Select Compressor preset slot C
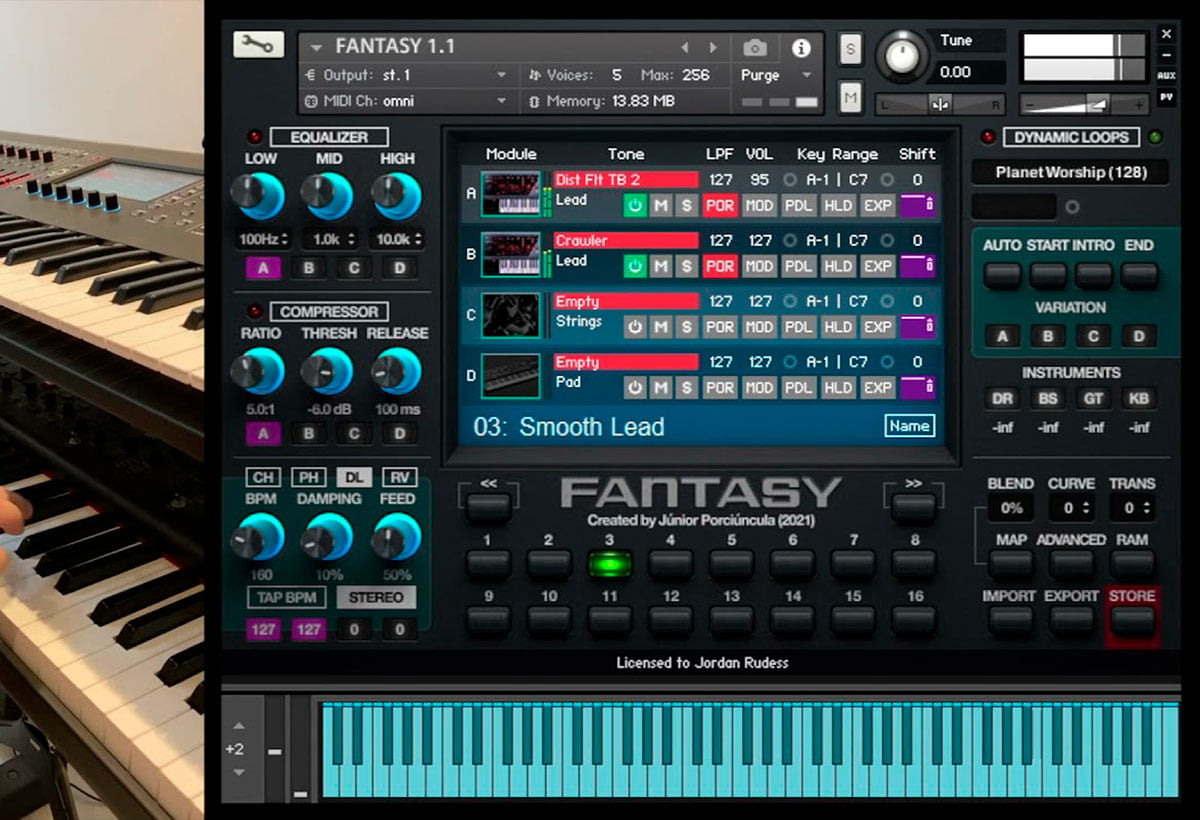 pyautogui.click(x=354, y=433)
